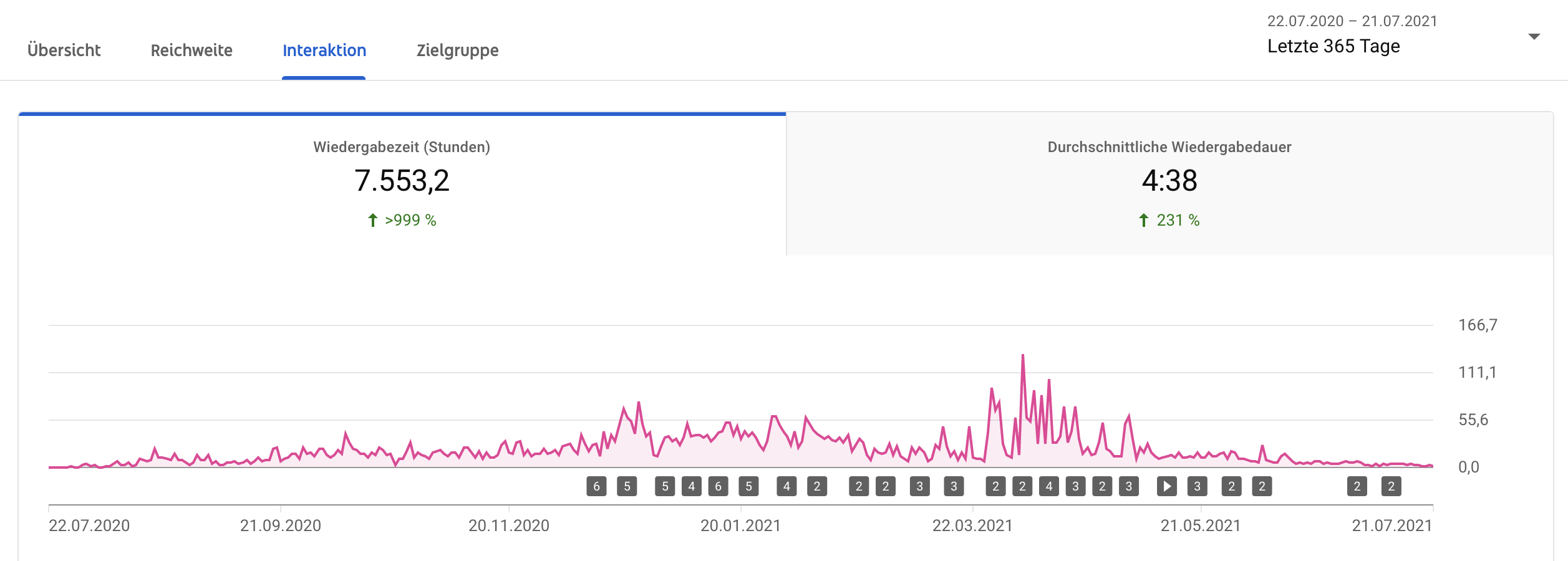Open the Reichweite tab
Image resolution: width=1568 pixels, height=561 pixels.
[x=191, y=50]
